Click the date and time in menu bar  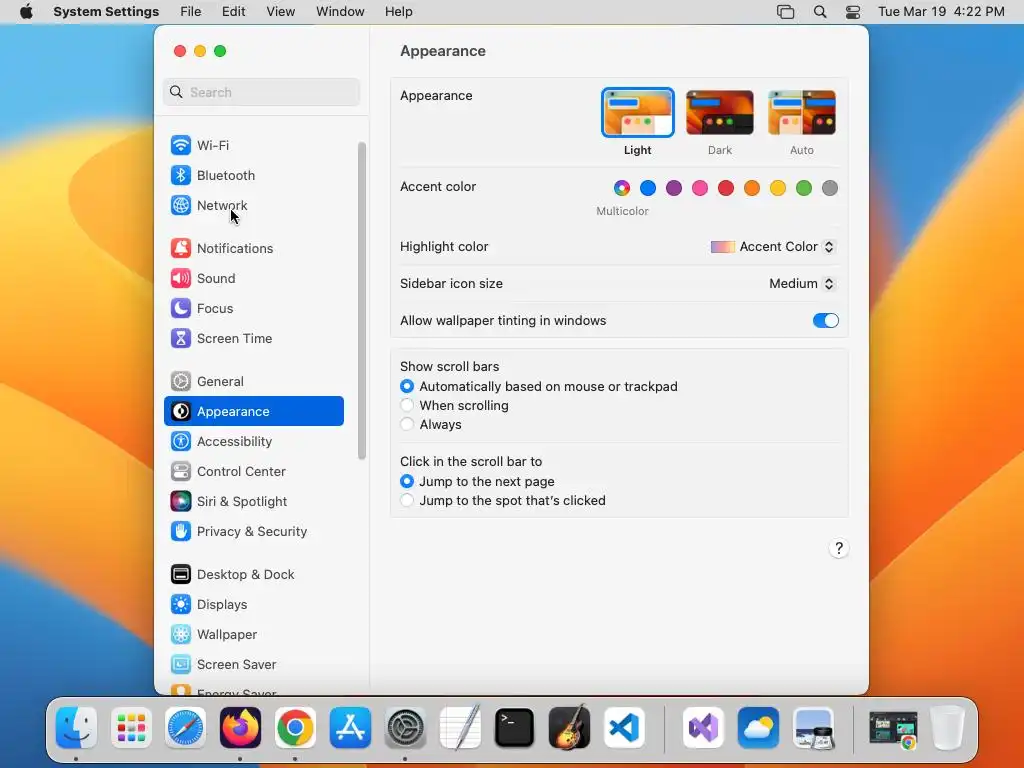[x=941, y=12]
